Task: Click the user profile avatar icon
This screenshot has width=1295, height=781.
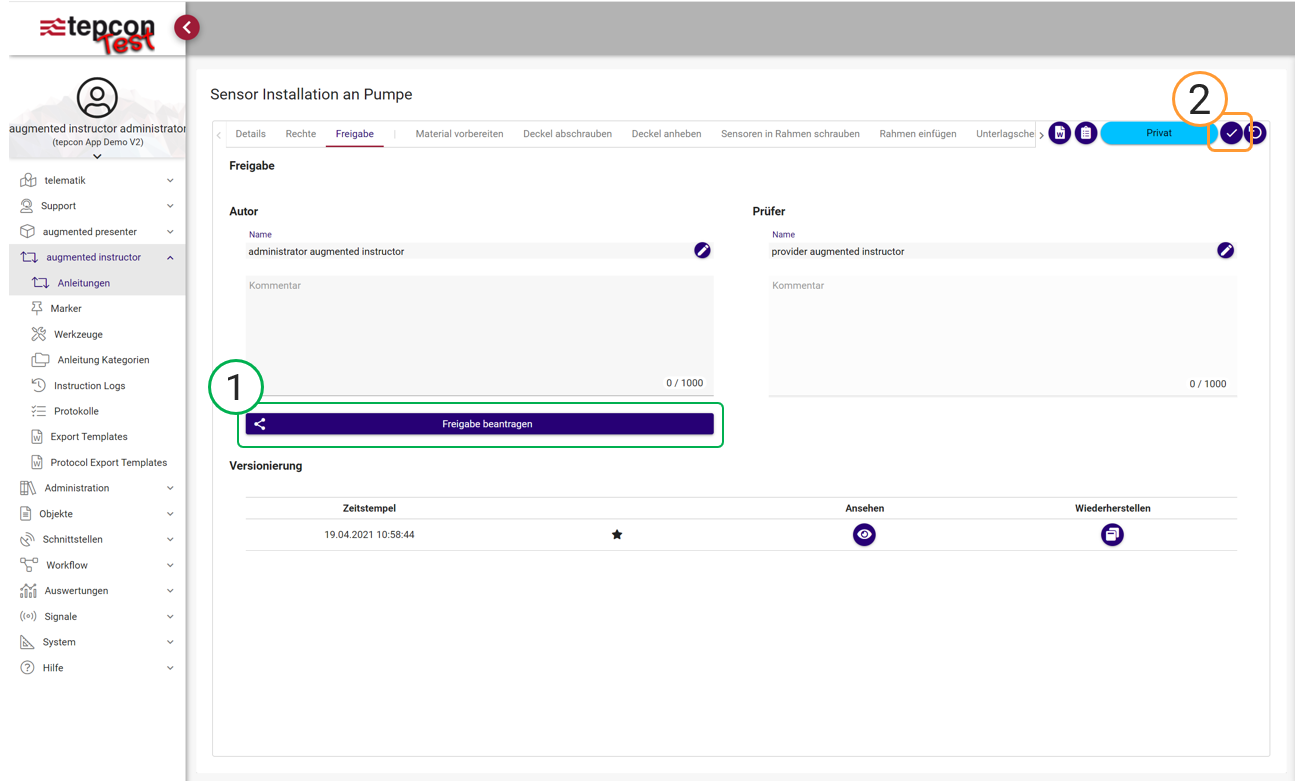Action: click(x=97, y=98)
